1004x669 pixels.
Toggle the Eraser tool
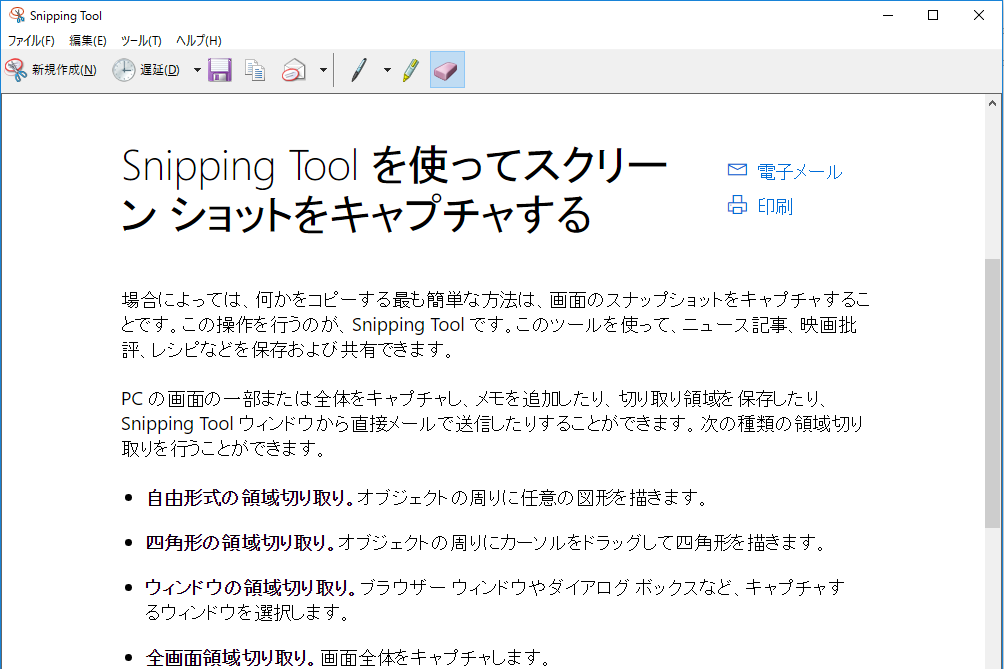point(447,70)
